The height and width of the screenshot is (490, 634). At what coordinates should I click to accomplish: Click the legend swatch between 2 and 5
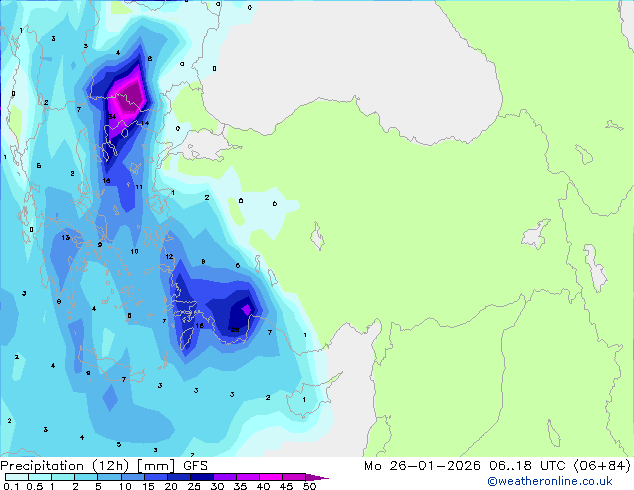click(87, 477)
